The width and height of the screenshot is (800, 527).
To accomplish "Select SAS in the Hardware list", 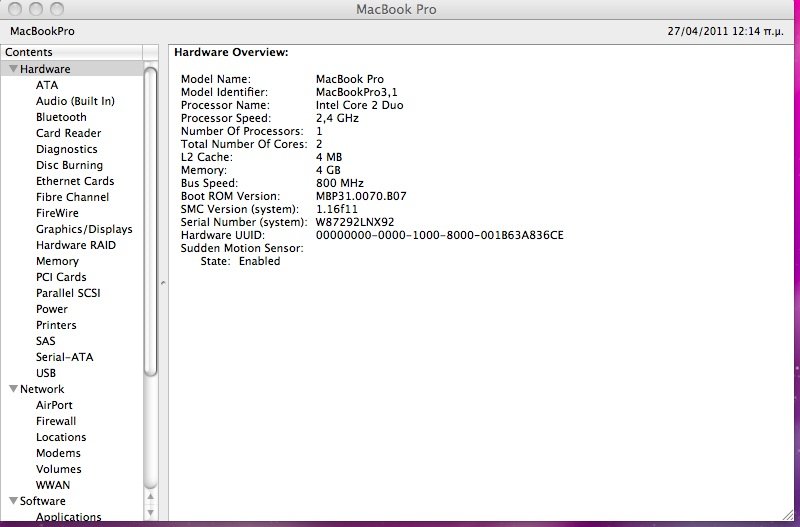I will pos(45,341).
